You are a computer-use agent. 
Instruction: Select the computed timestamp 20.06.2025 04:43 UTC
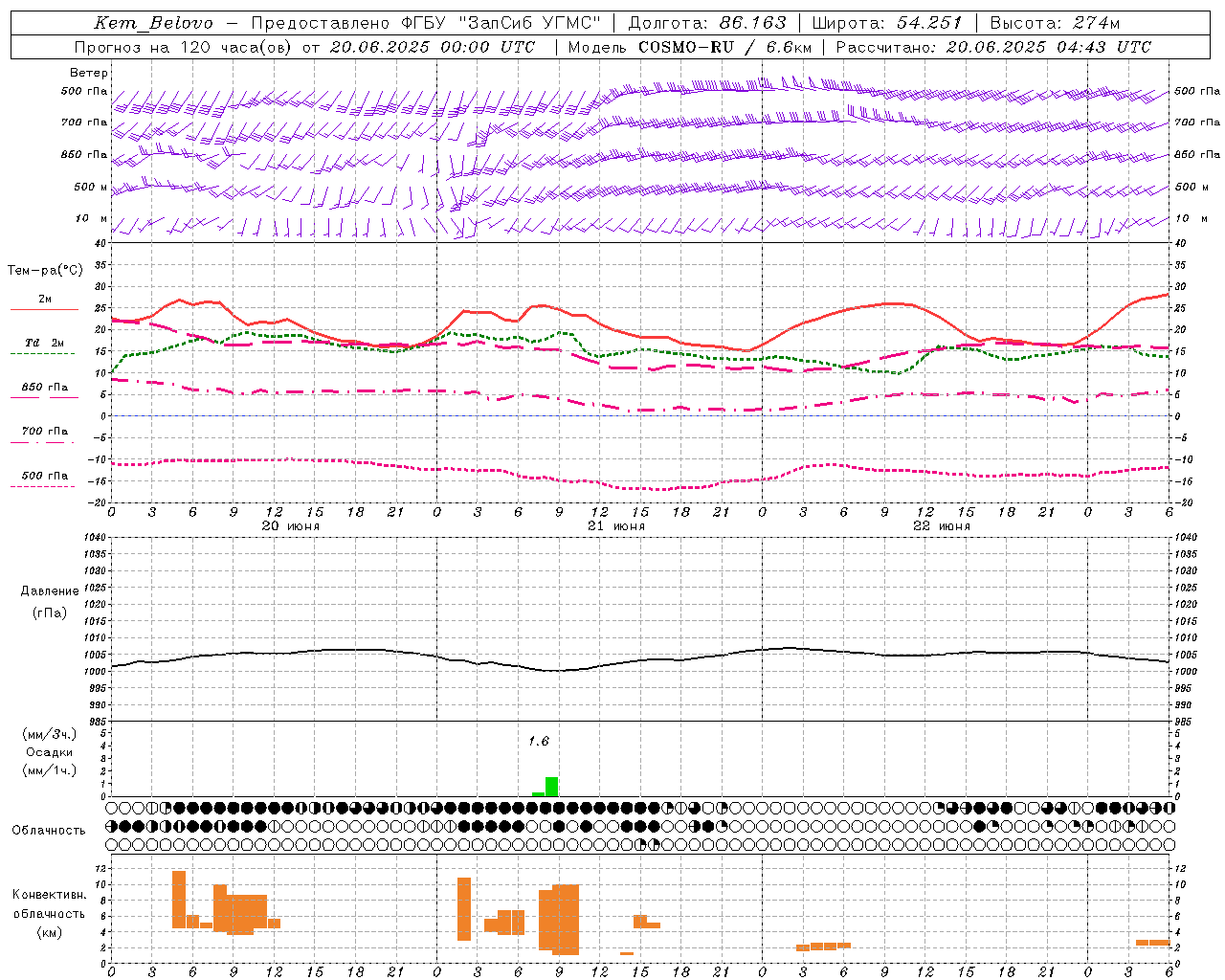[x=1049, y=47]
